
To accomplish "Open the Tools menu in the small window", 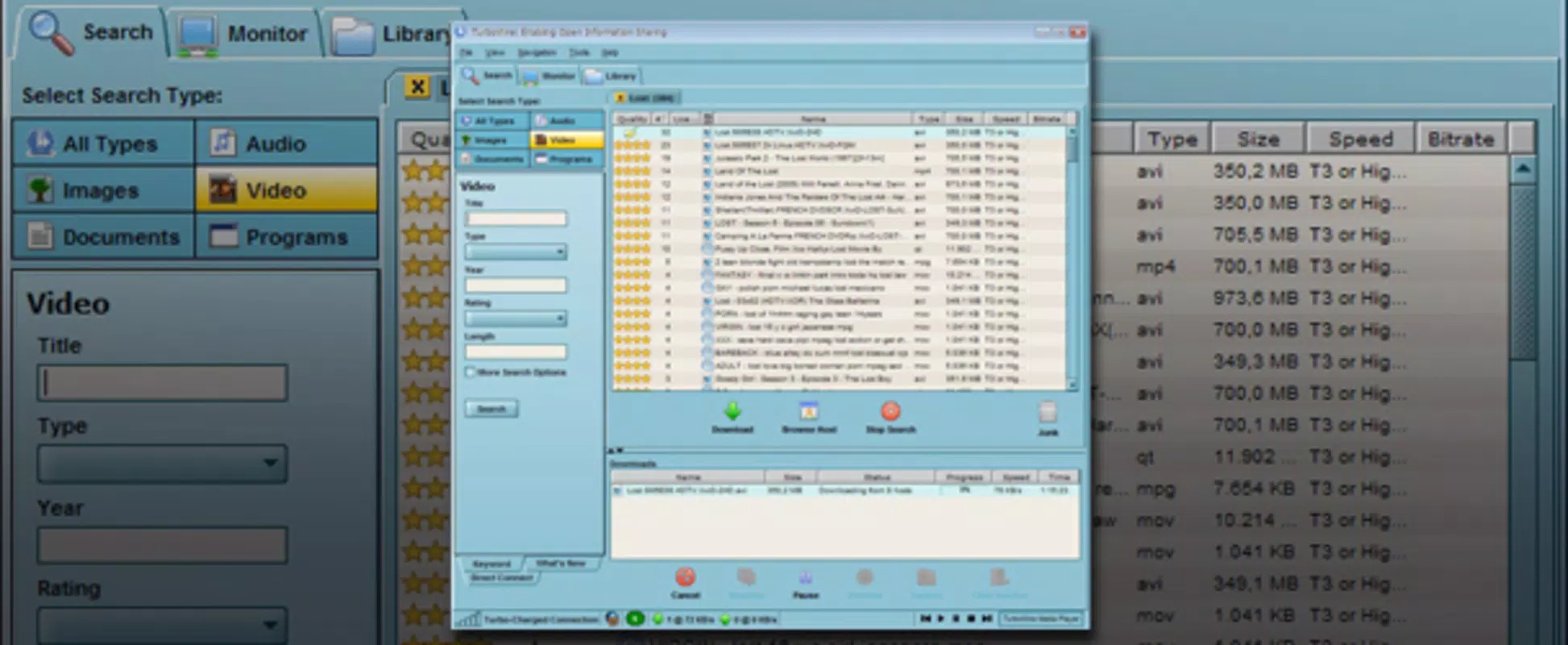I will pyautogui.click(x=579, y=52).
